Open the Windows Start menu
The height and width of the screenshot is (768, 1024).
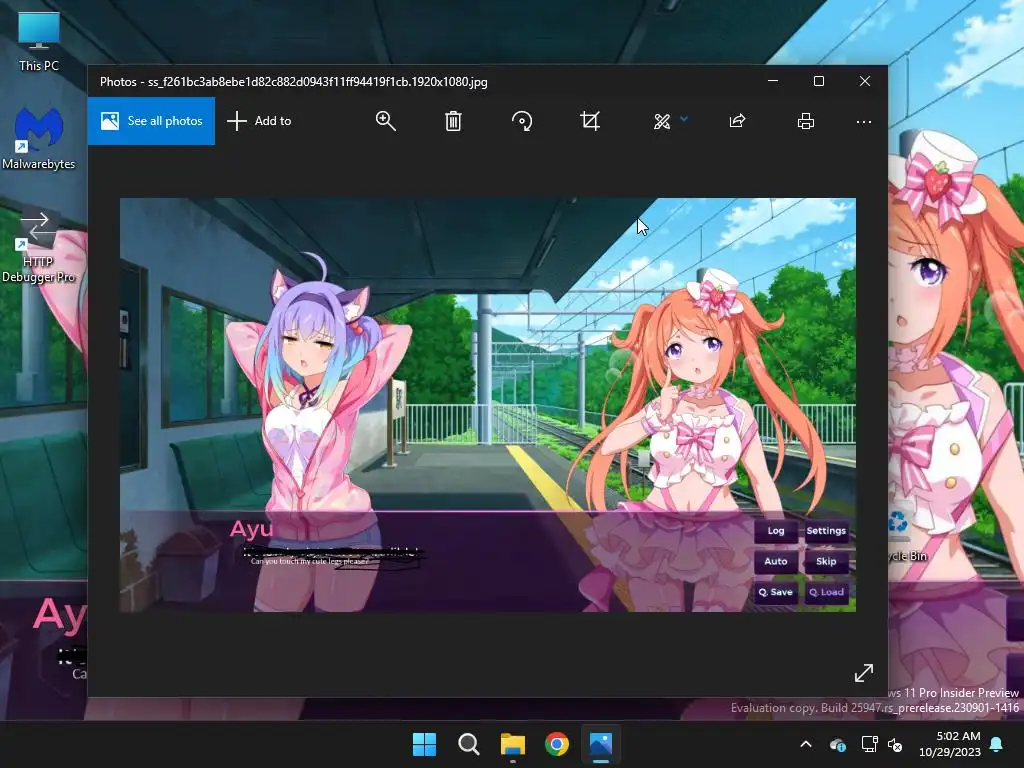point(424,744)
